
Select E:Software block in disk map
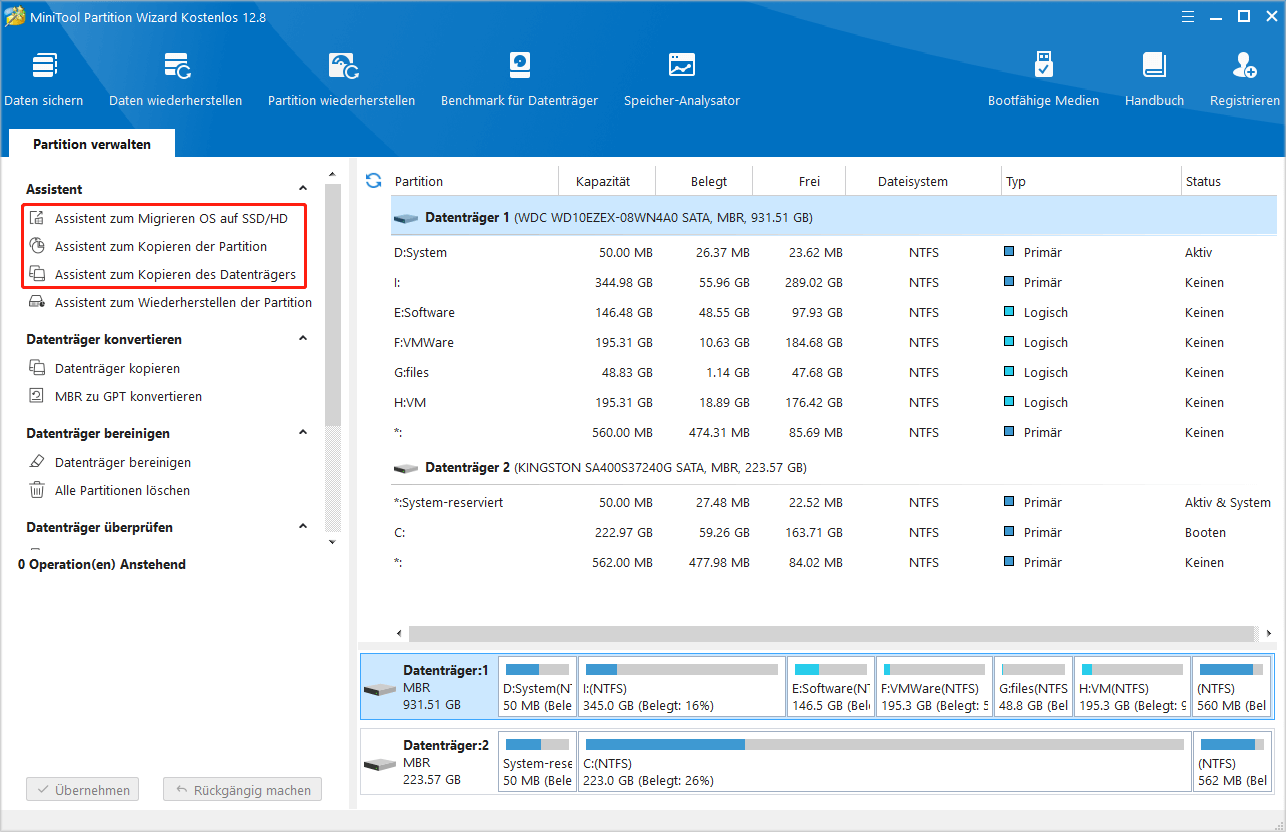[x=830, y=687]
